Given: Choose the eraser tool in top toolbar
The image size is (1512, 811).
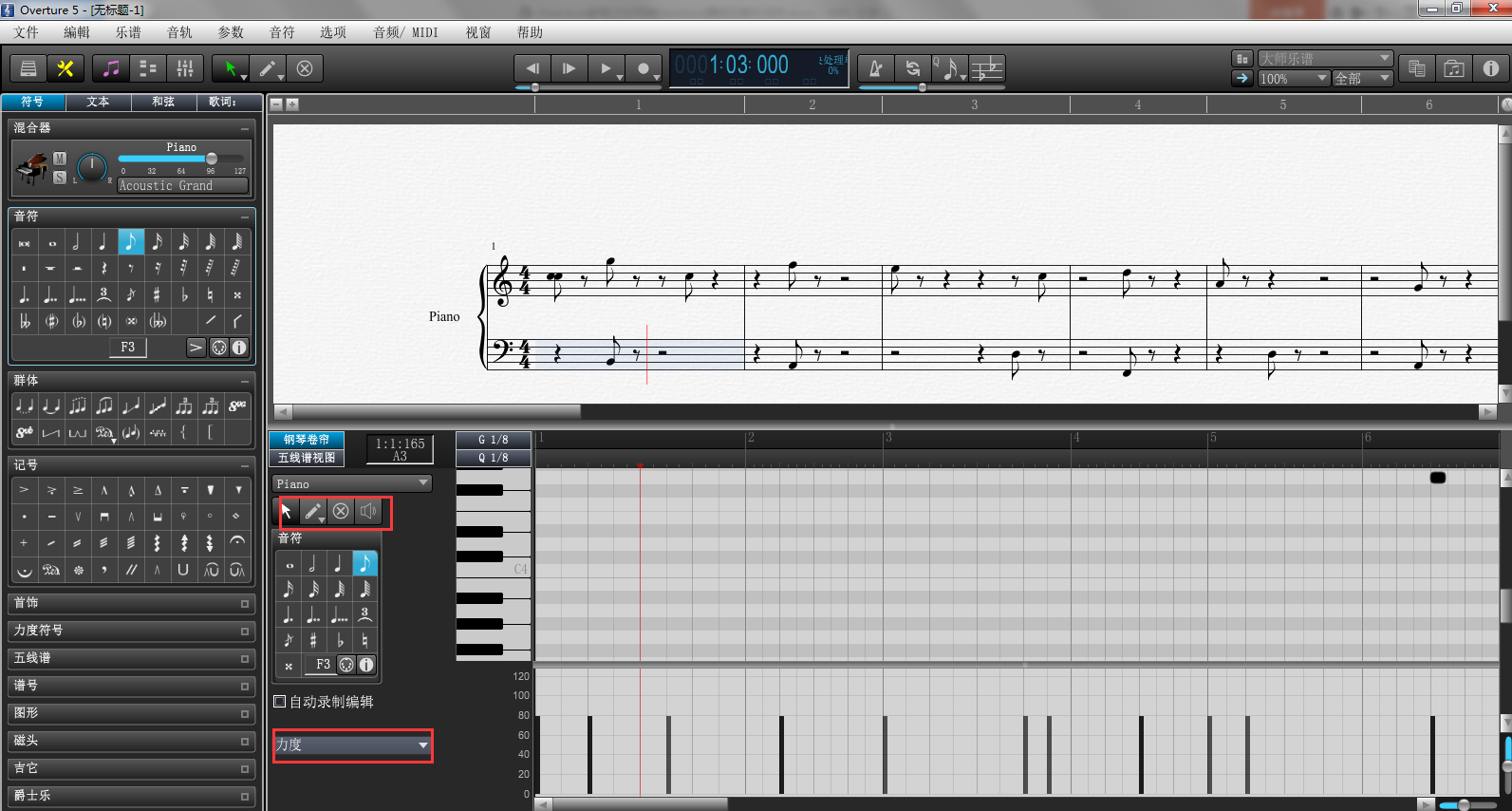Looking at the screenshot, I should point(305,68).
